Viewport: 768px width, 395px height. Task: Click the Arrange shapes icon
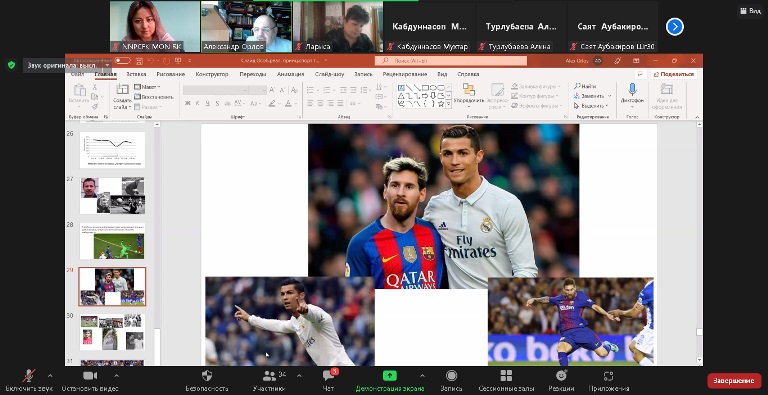[469, 89]
